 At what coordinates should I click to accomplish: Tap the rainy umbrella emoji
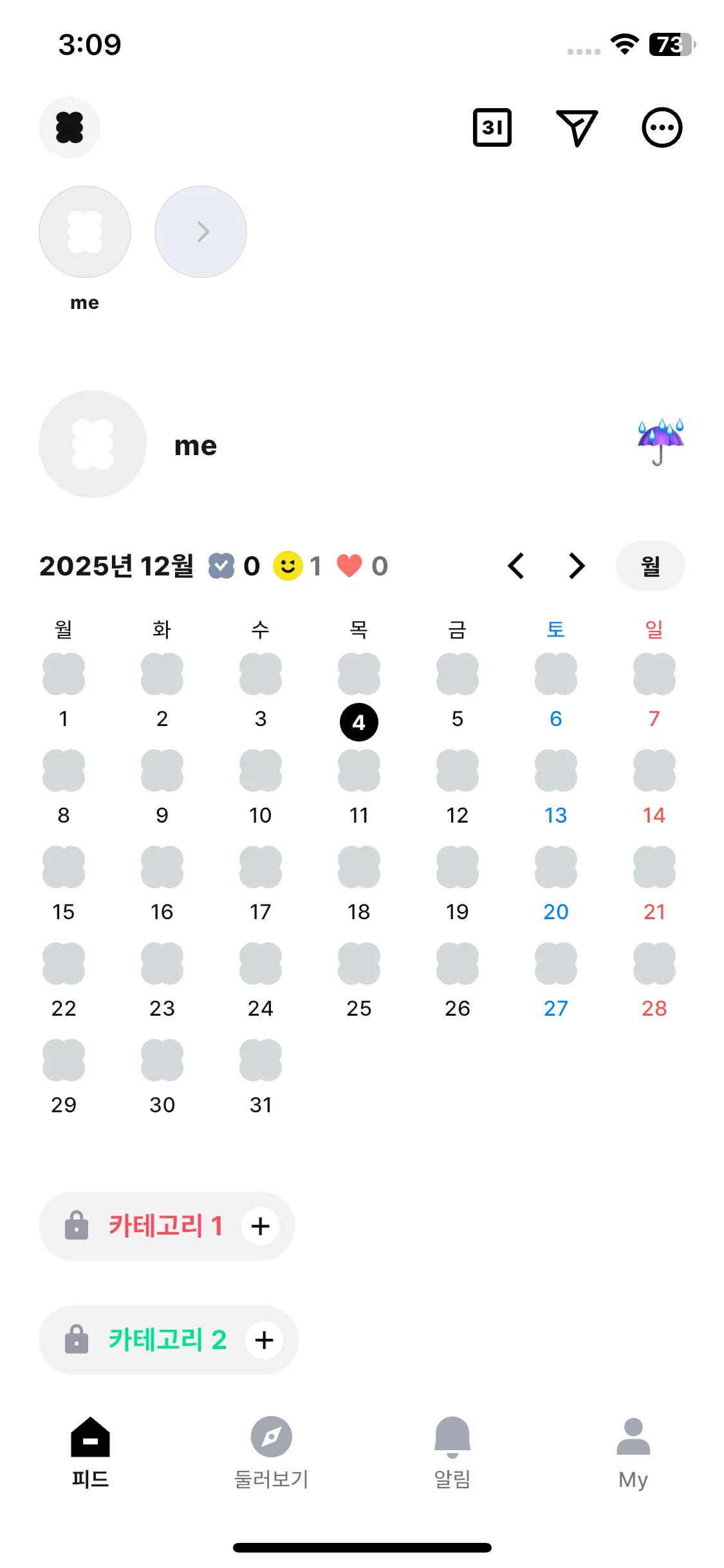point(660,441)
